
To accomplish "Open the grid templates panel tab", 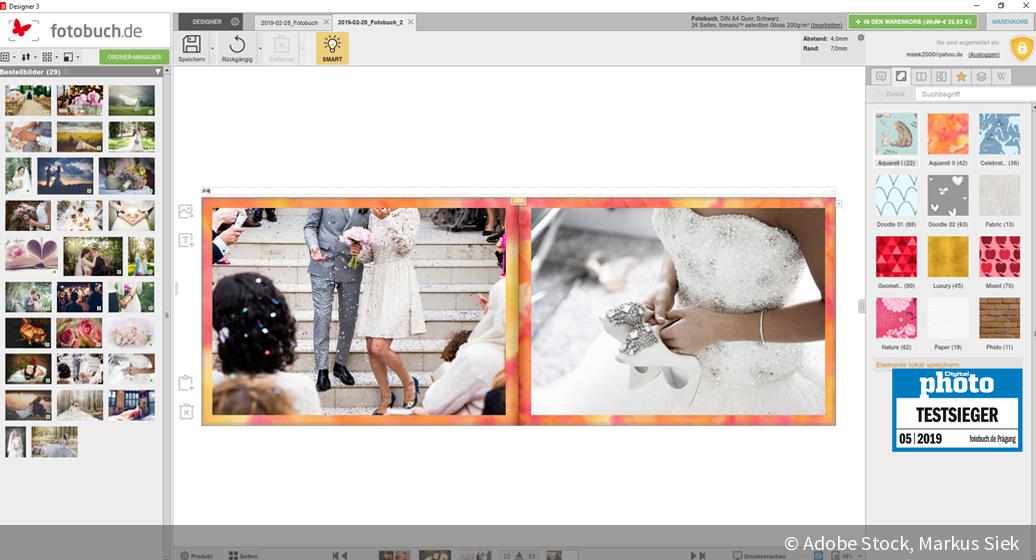I will click(x=942, y=77).
